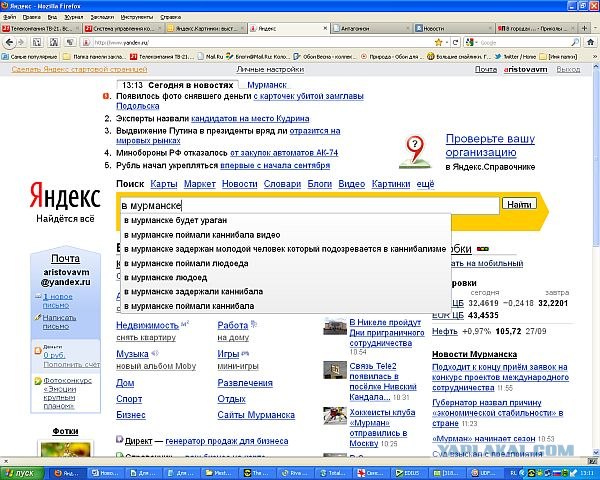Image resolution: width=600 pixels, height=480 pixels.
Task: Open the Недвижимость link
Action: tap(147, 325)
